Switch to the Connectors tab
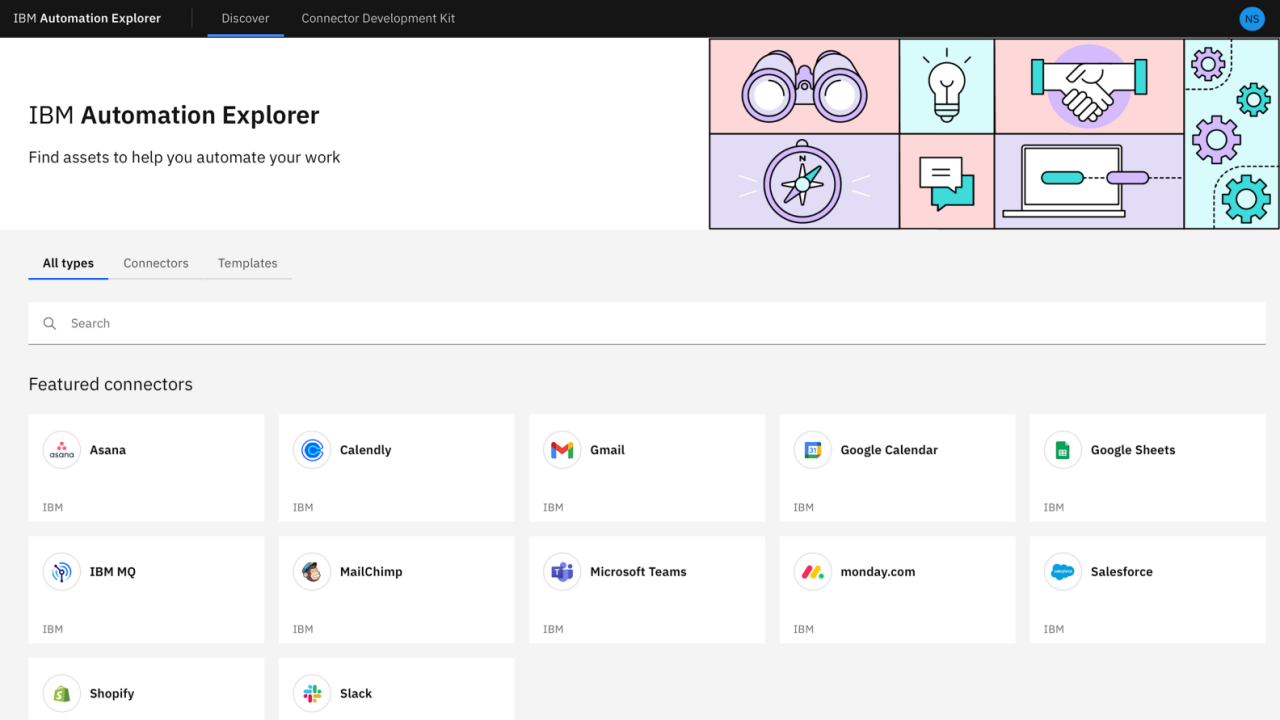This screenshot has height=720, width=1280. pyautogui.click(x=156, y=263)
